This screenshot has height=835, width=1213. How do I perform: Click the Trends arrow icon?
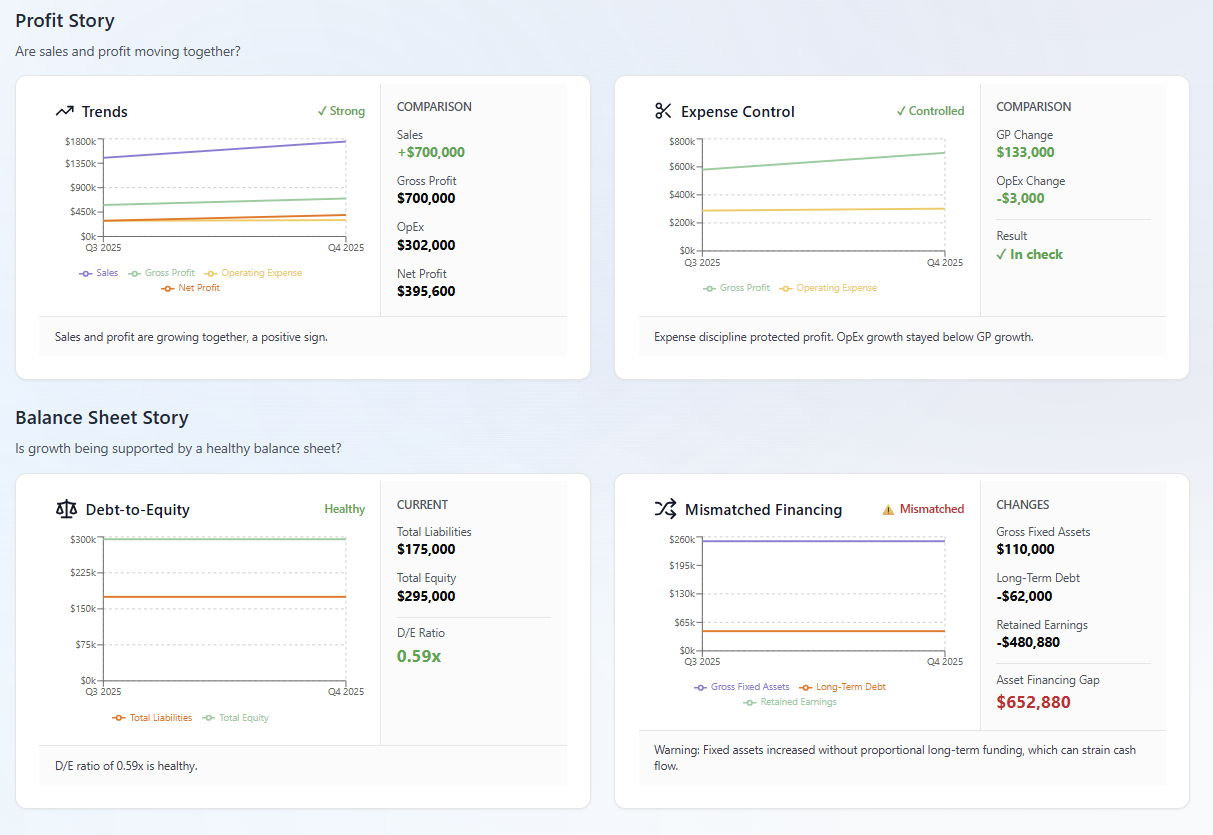pyautogui.click(x=65, y=111)
